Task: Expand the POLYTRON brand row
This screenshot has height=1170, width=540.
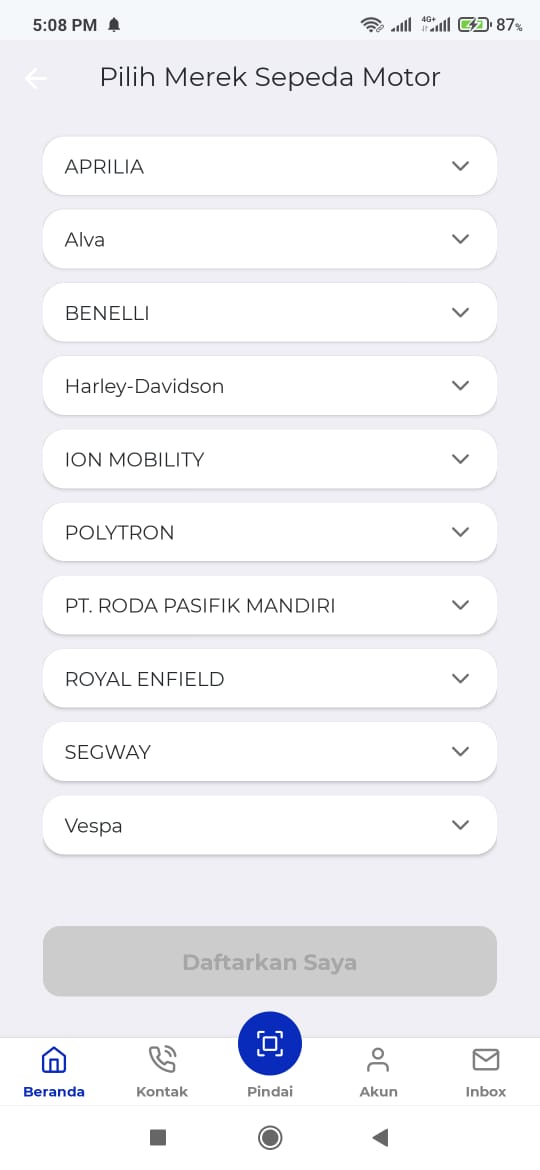Action: click(270, 532)
